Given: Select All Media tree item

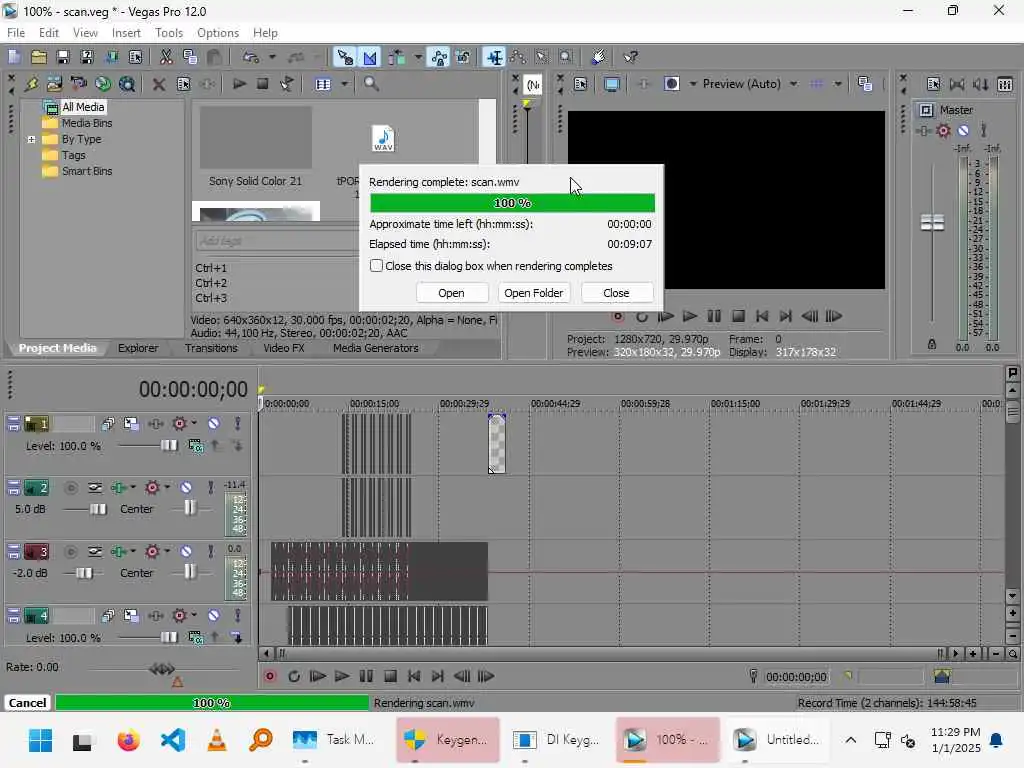Looking at the screenshot, I should [83, 107].
